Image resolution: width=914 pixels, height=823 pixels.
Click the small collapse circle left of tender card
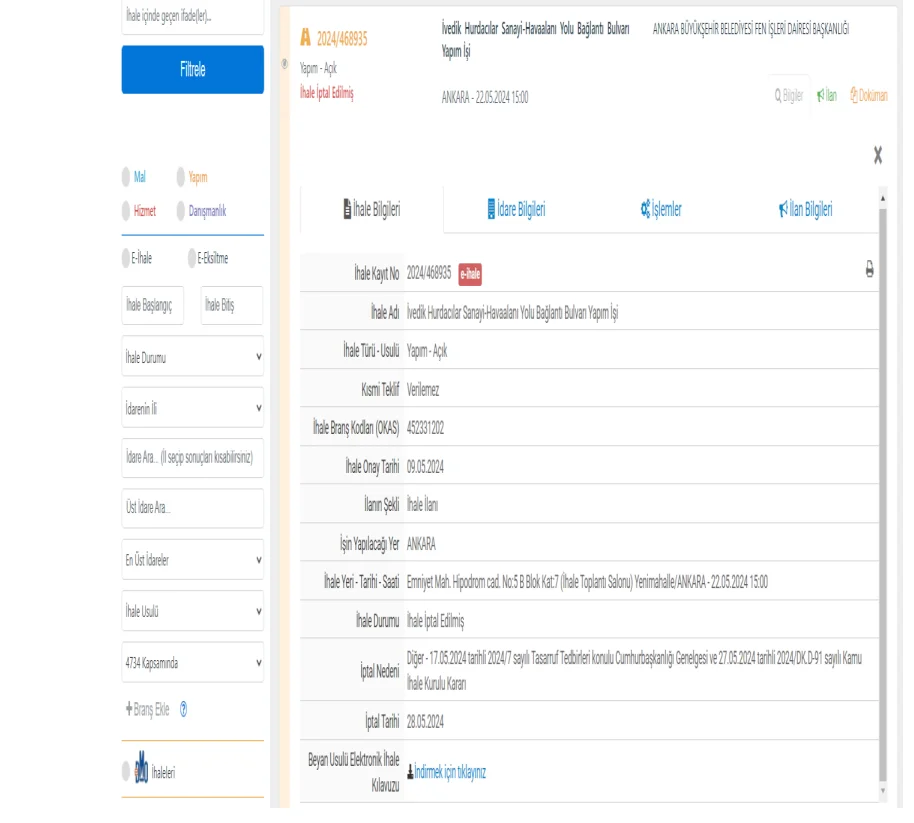click(285, 64)
